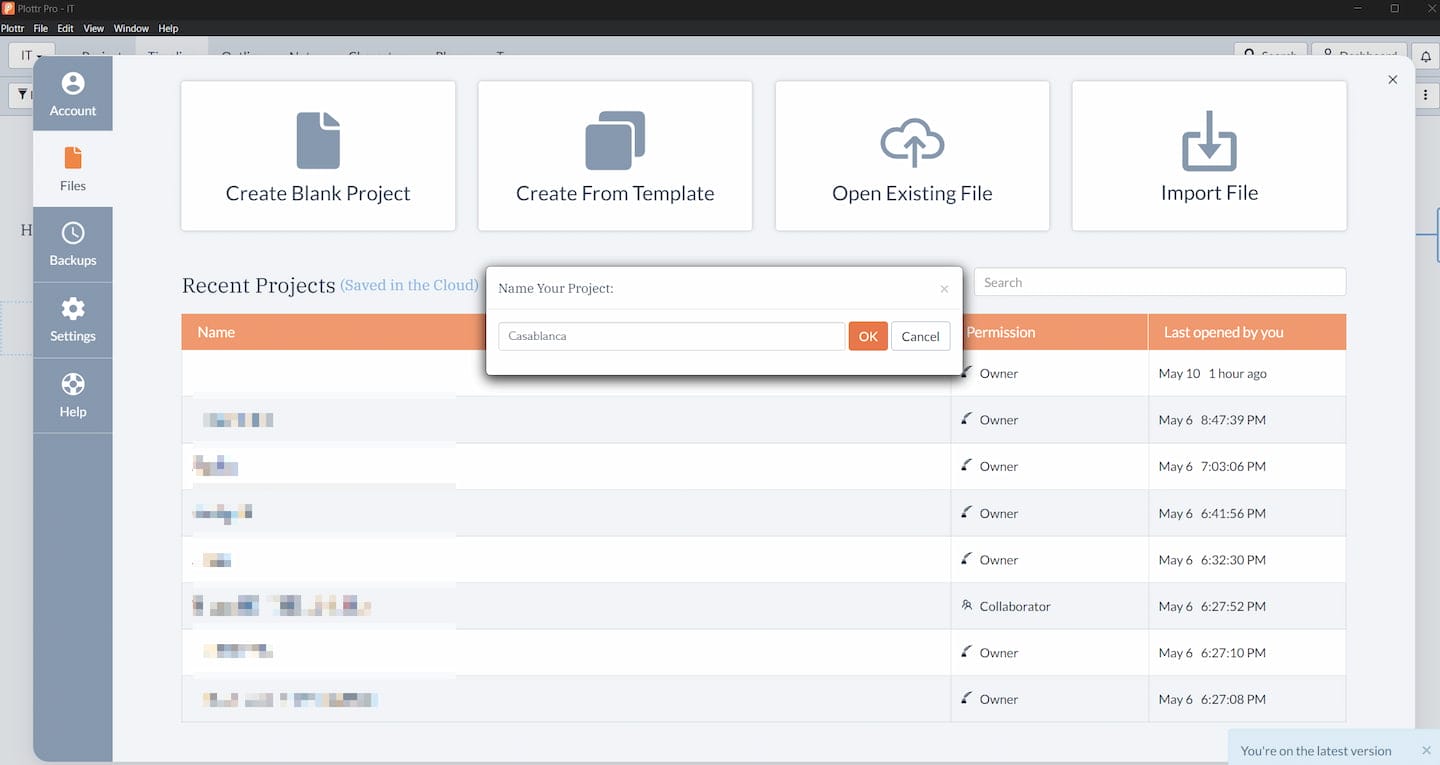Image resolution: width=1440 pixels, height=765 pixels.
Task: Click the Open Existing File cloud icon
Action: (x=912, y=143)
